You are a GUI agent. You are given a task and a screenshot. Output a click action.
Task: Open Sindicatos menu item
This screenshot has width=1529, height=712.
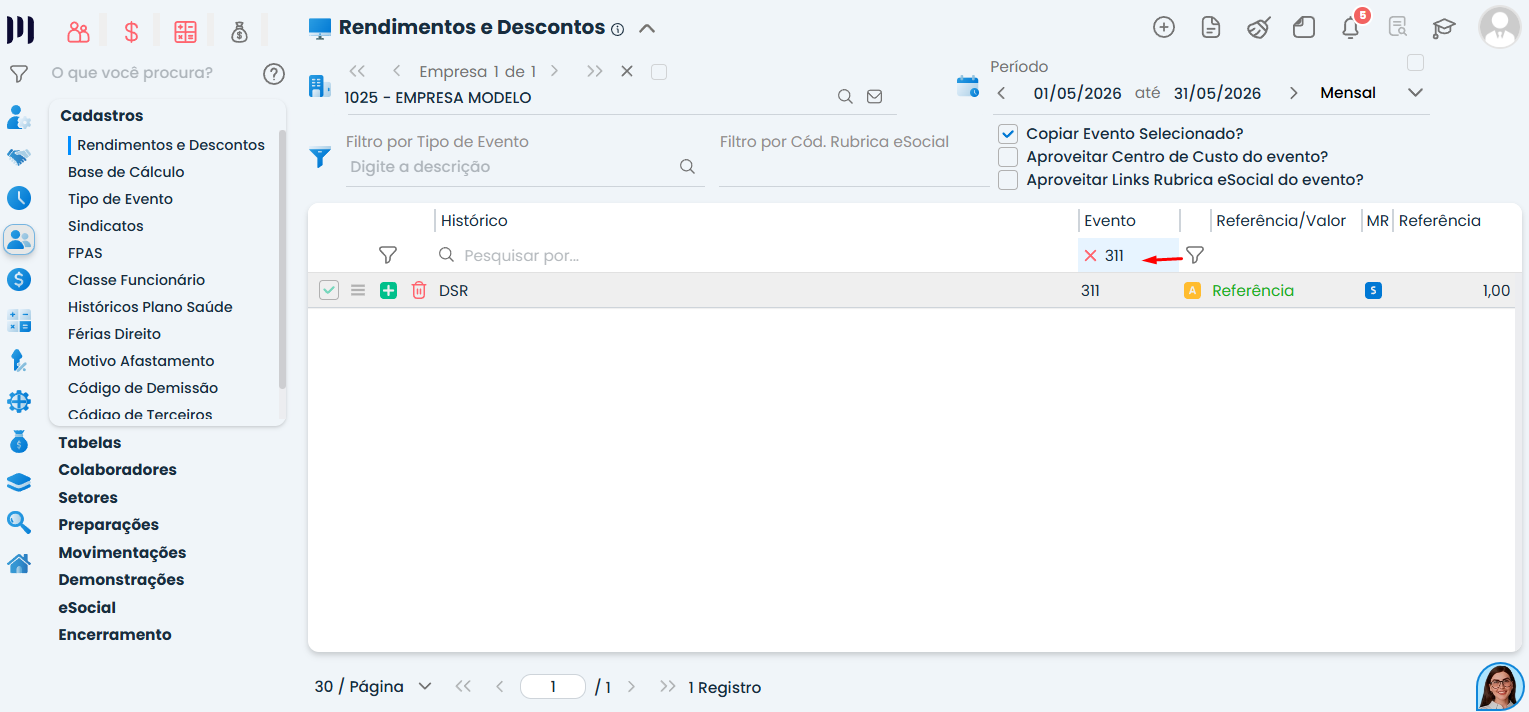click(106, 226)
